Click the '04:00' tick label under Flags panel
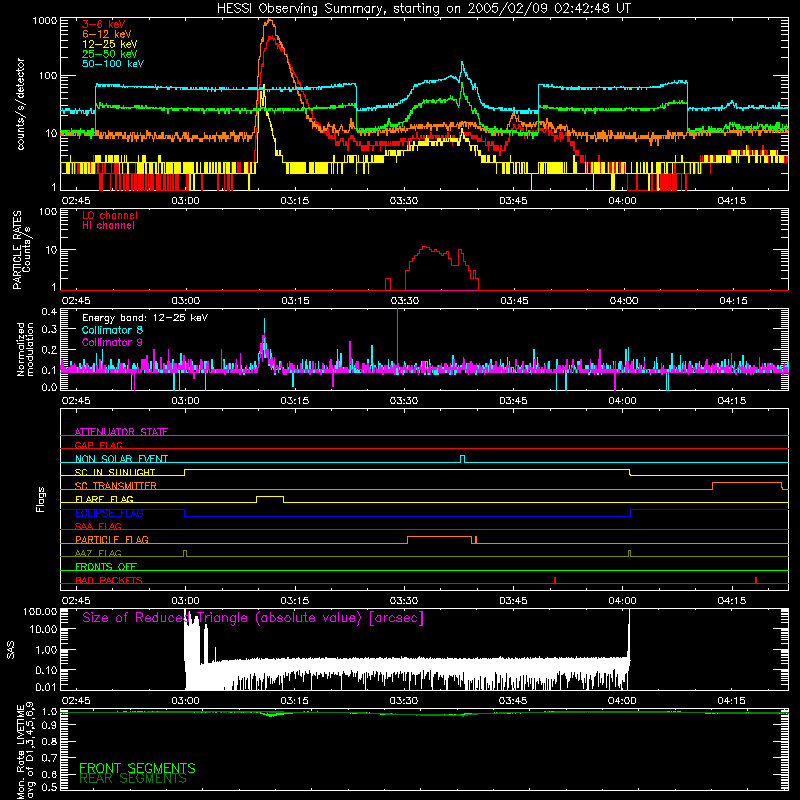 [x=622, y=601]
